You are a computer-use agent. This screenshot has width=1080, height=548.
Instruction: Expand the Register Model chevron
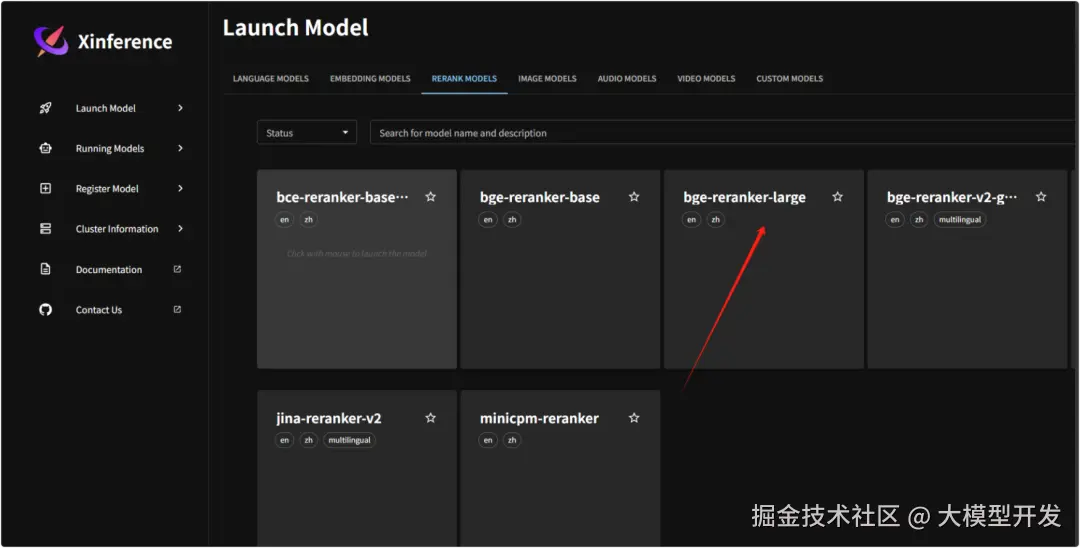tap(180, 188)
